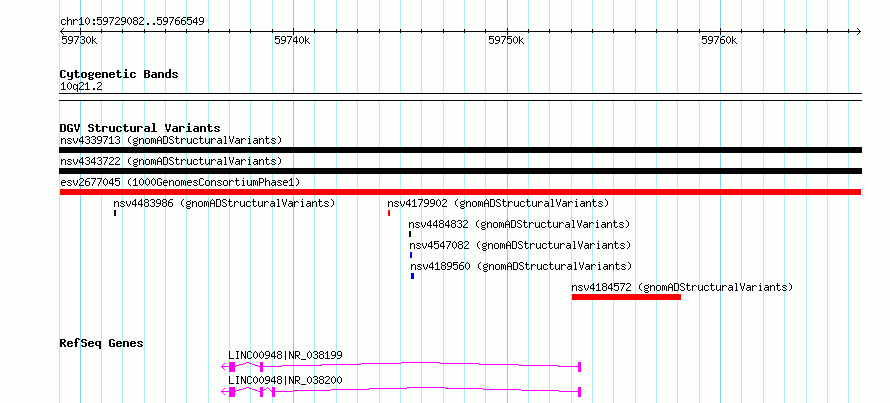Click the Cytogenetic Bands track title
The image size is (890, 403).
[x=119, y=74]
